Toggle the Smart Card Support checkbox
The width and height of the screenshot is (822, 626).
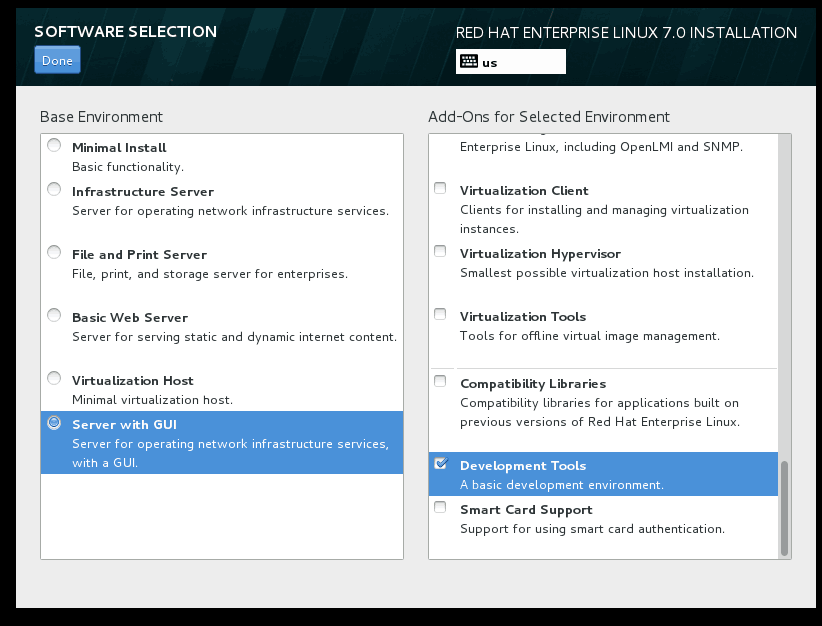point(440,508)
